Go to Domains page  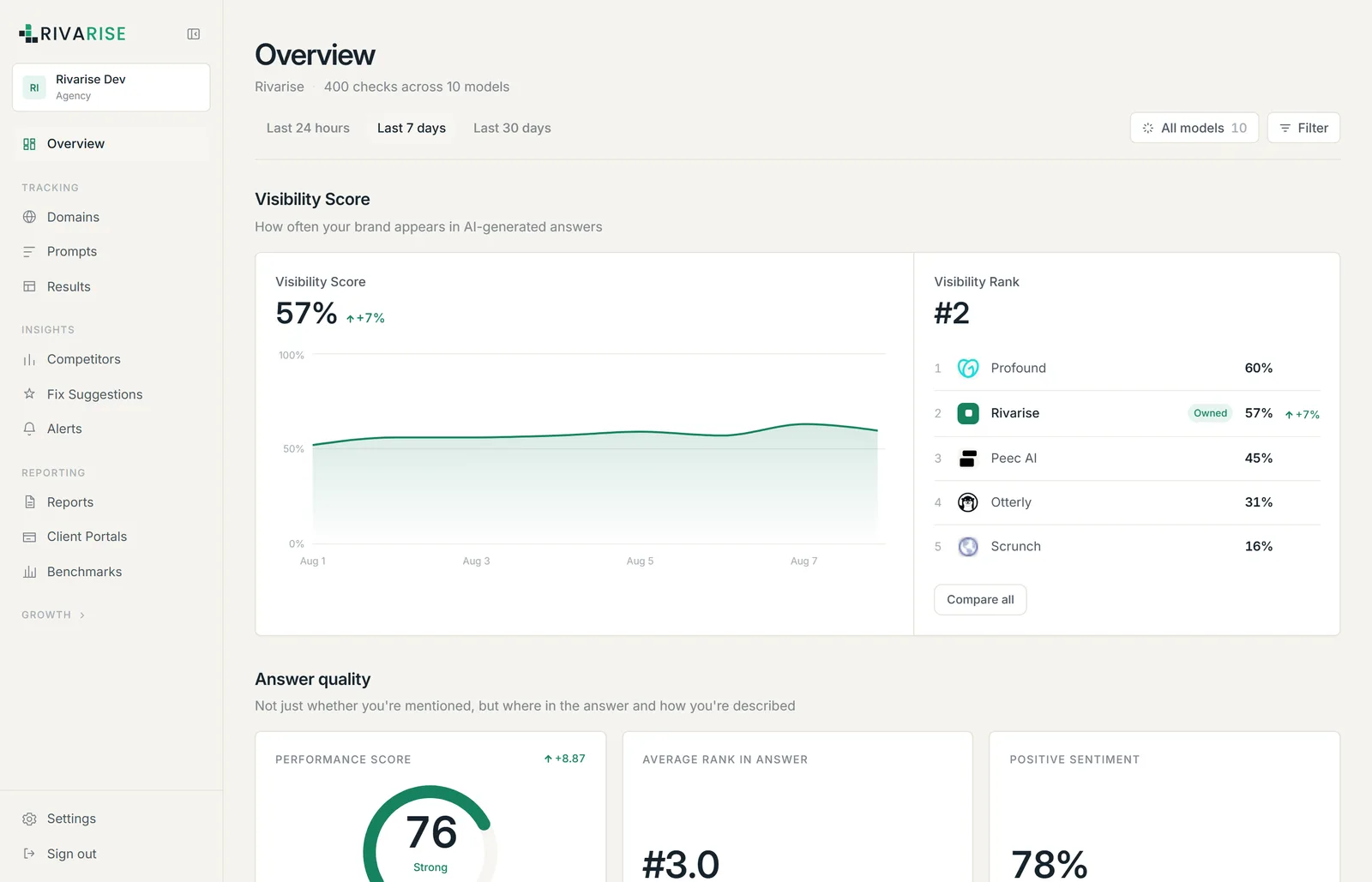pos(111,217)
